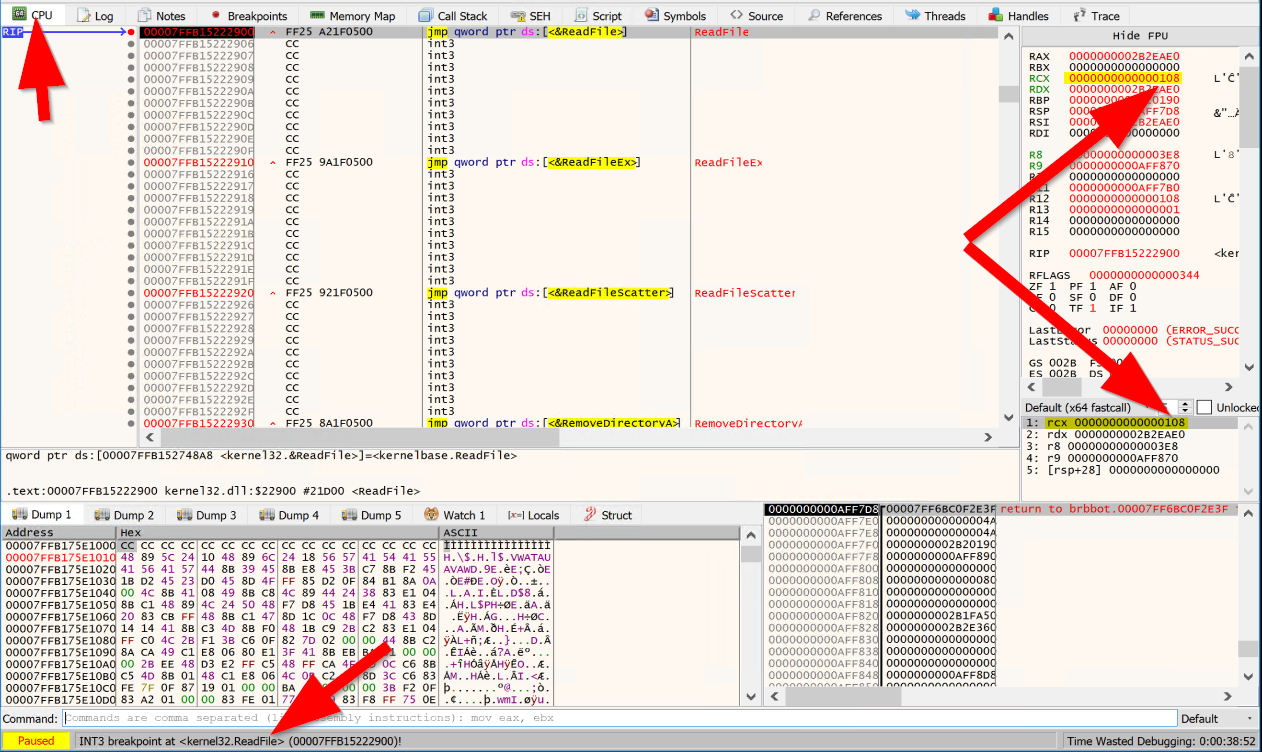Switch to the Threads tab
Screen dimensions: 1262x752
pyautogui.click(x=938, y=16)
